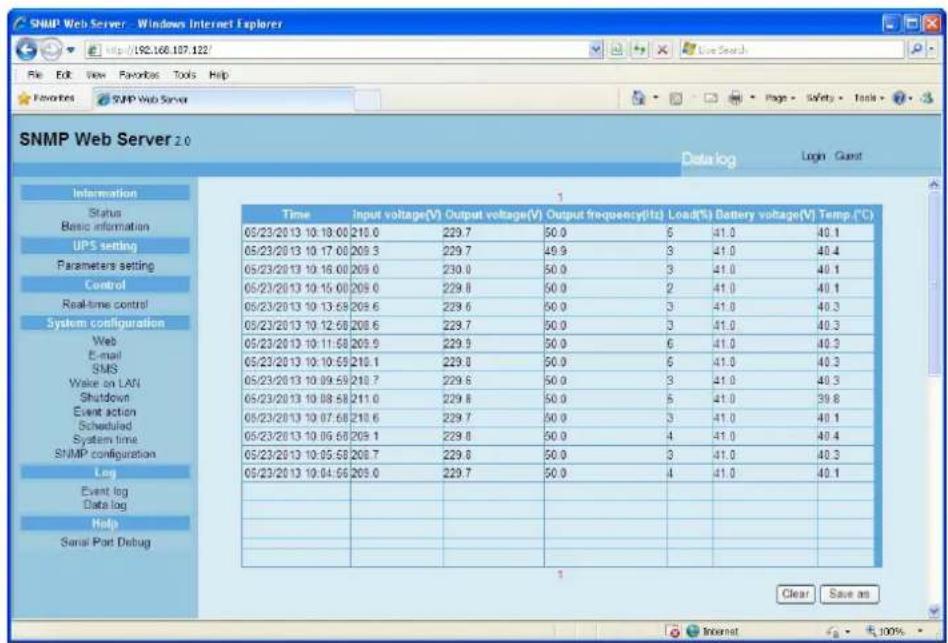Expand the Print button dropdown arrow
This screenshot has height=643, width=948.
coord(753,98)
